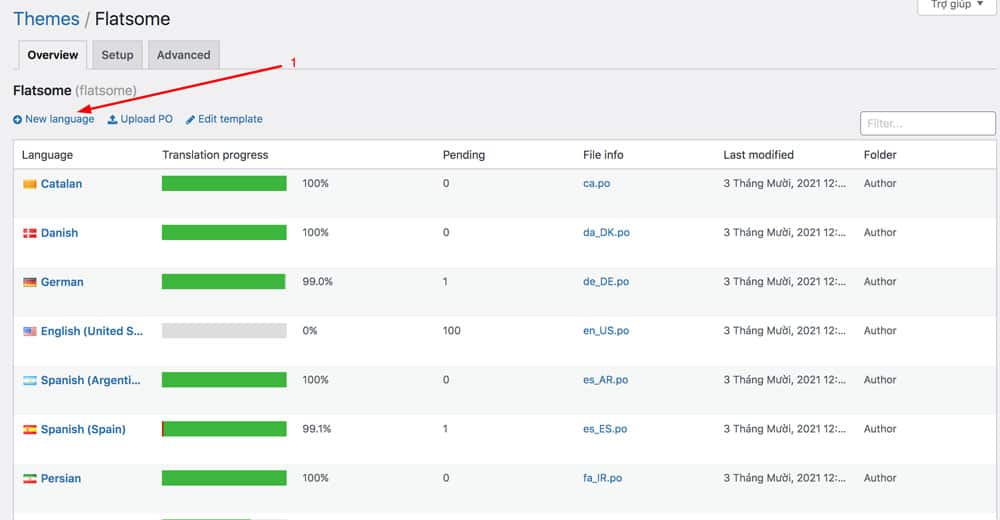Click the Catalan flag icon
Image resolution: width=1000 pixels, height=520 pixels.
click(30, 184)
